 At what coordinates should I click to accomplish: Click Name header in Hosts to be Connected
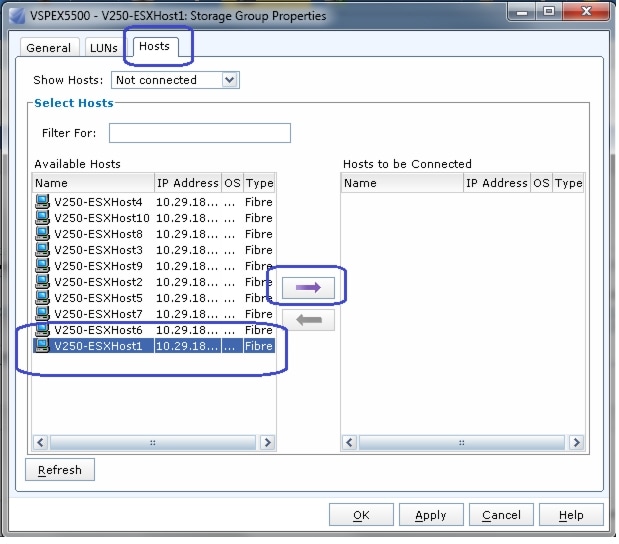coord(402,183)
